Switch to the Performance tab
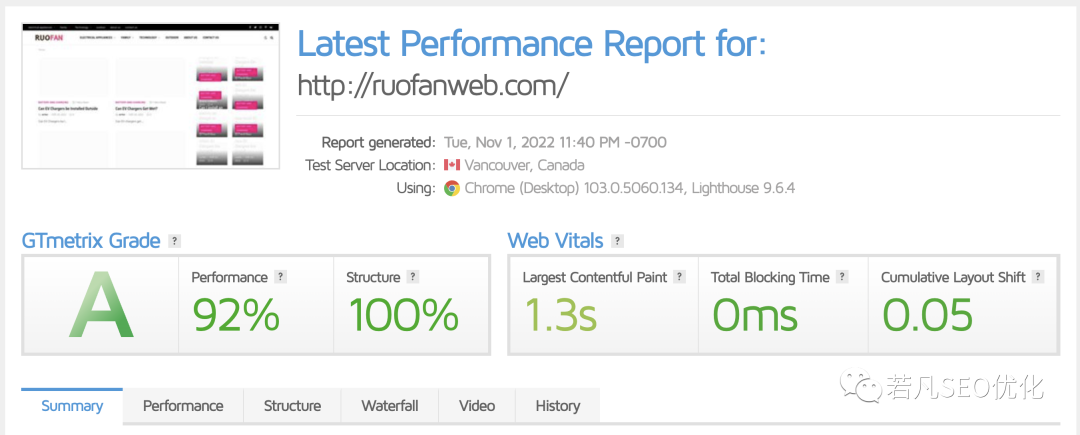This screenshot has height=435, width=1080. [x=183, y=405]
